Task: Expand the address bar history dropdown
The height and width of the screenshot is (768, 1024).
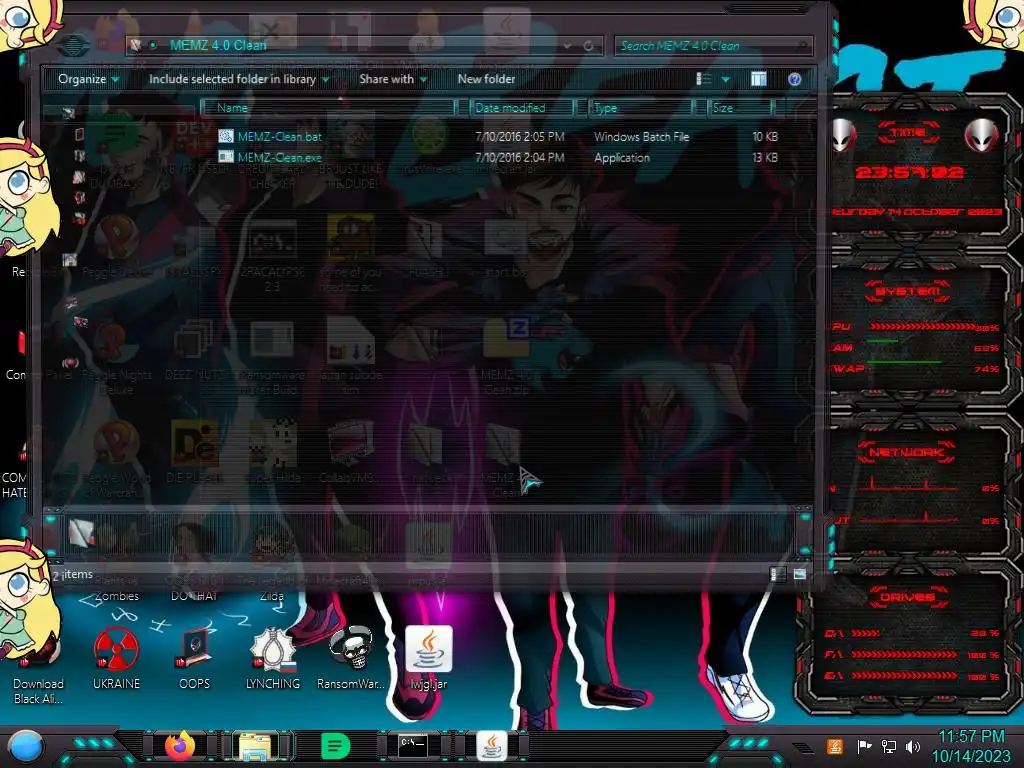Action: click(567, 46)
